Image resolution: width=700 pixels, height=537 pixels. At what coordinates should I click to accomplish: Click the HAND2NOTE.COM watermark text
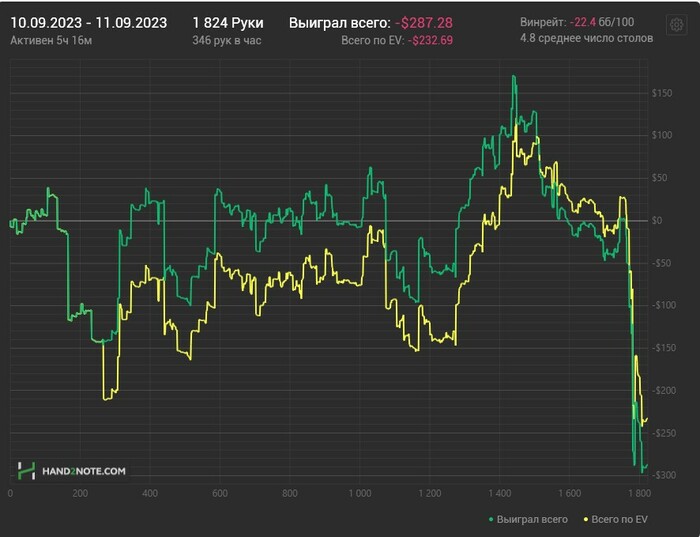tap(84, 471)
